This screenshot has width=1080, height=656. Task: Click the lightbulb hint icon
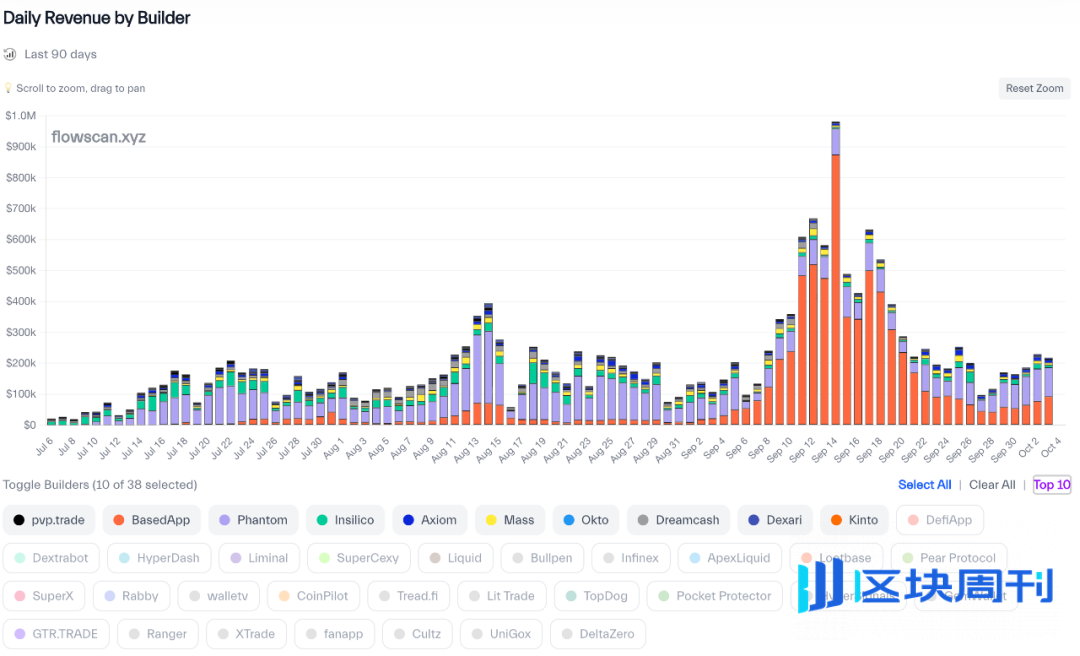click(x=8, y=89)
